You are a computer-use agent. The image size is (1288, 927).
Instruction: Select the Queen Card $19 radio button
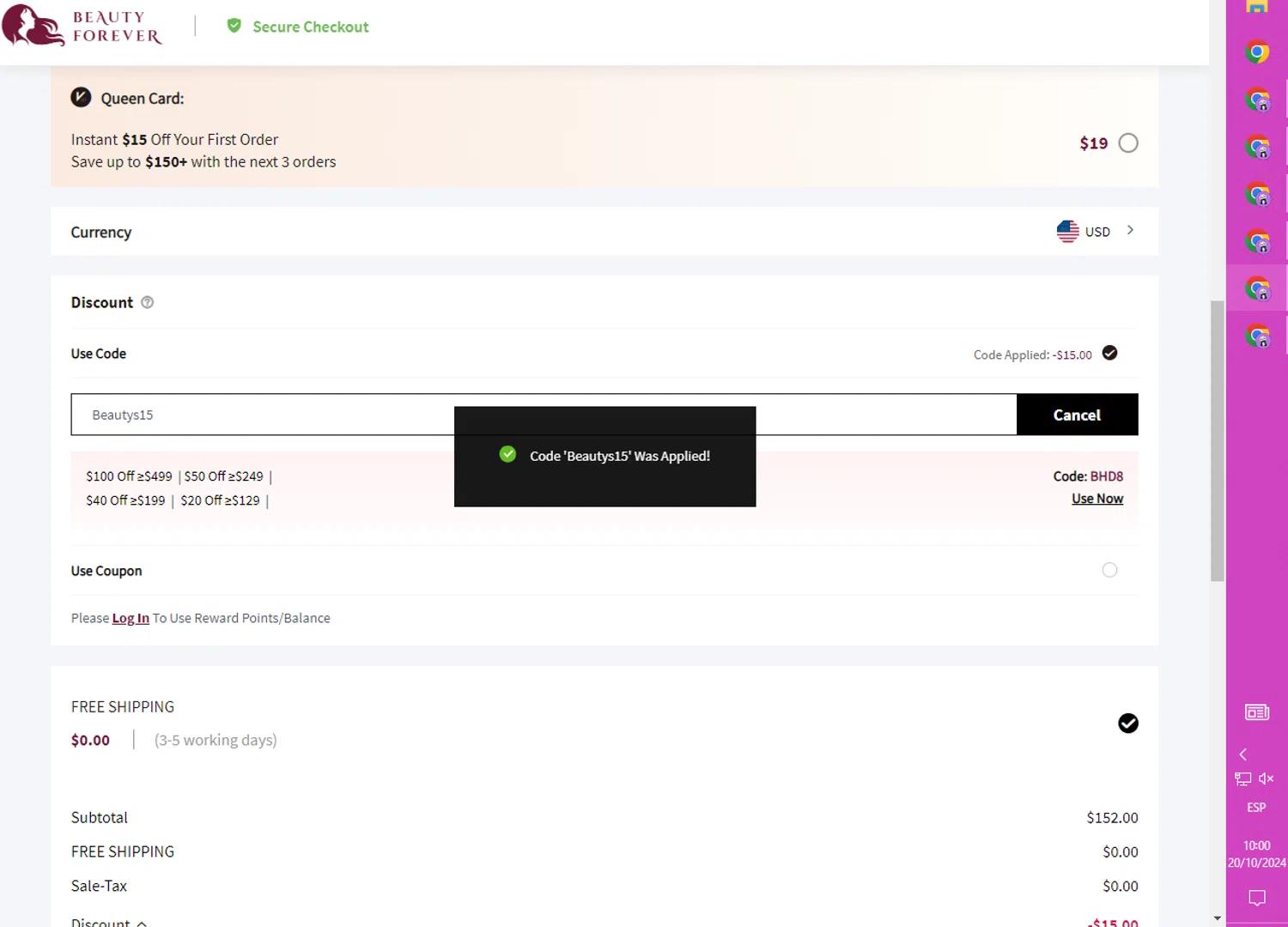(x=1128, y=143)
